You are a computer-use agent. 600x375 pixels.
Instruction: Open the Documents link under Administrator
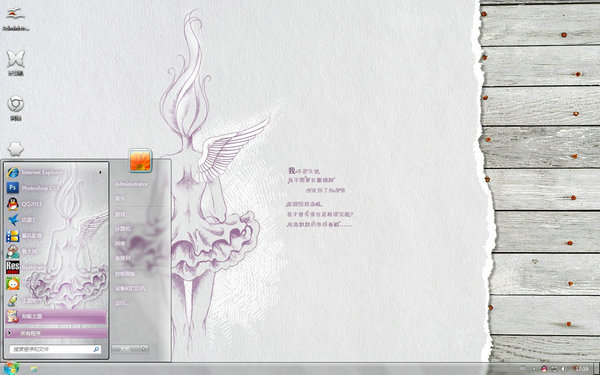[x=120, y=199]
